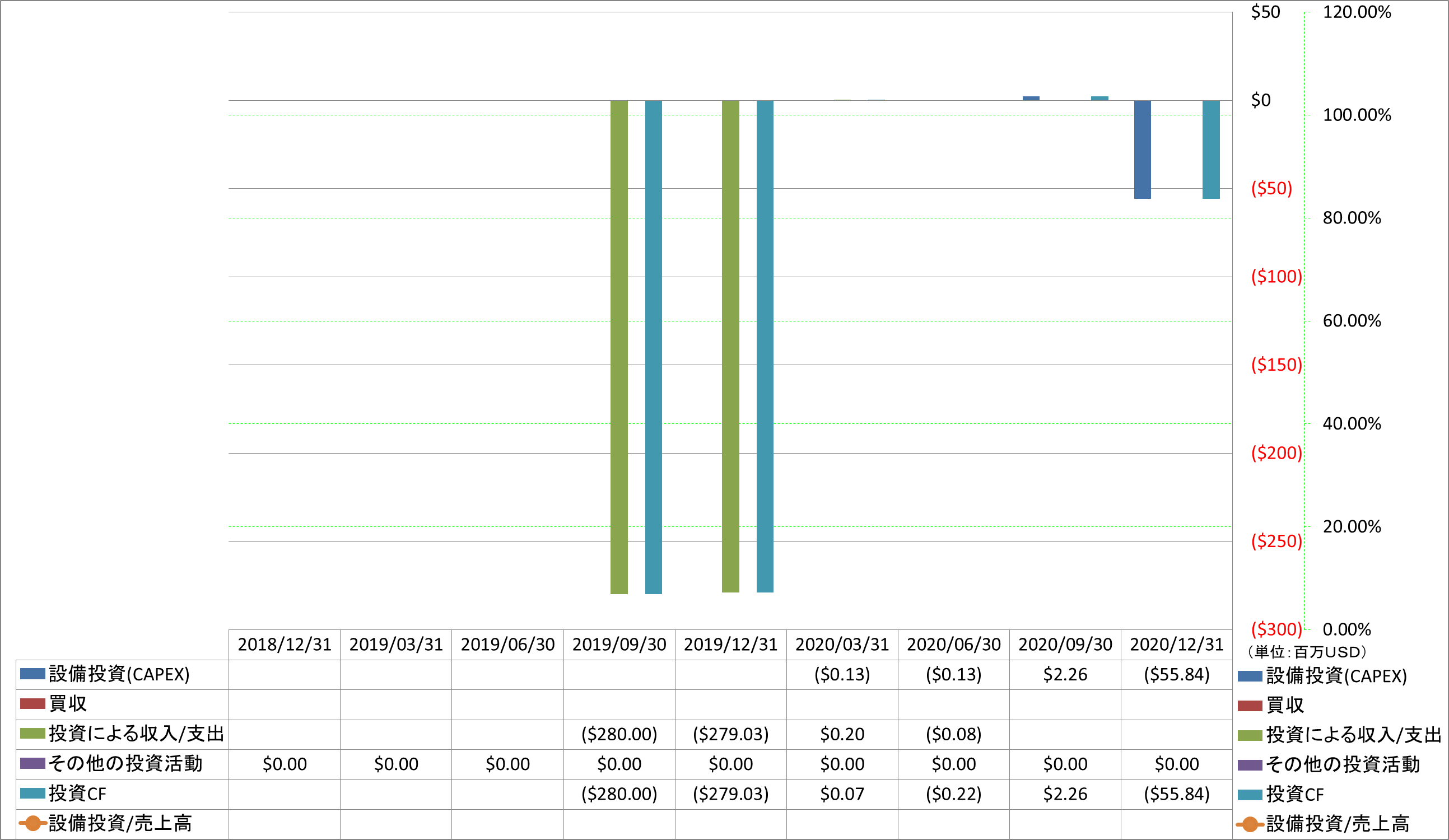This screenshot has height=840, width=1449.
Task: Click the 投資CF ($279.03) cell under 2019/12/31
Action: coord(731,794)
